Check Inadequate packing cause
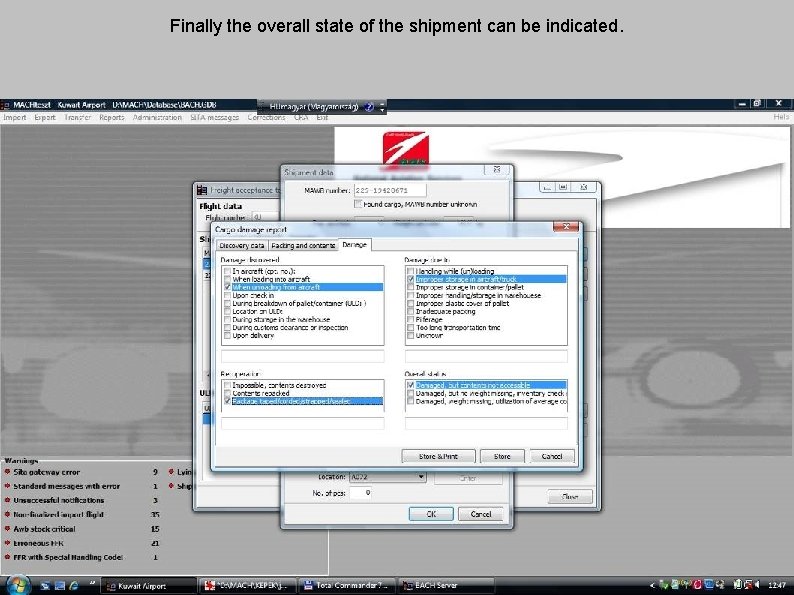Screen dimensions: 794x595 point(411,311)
